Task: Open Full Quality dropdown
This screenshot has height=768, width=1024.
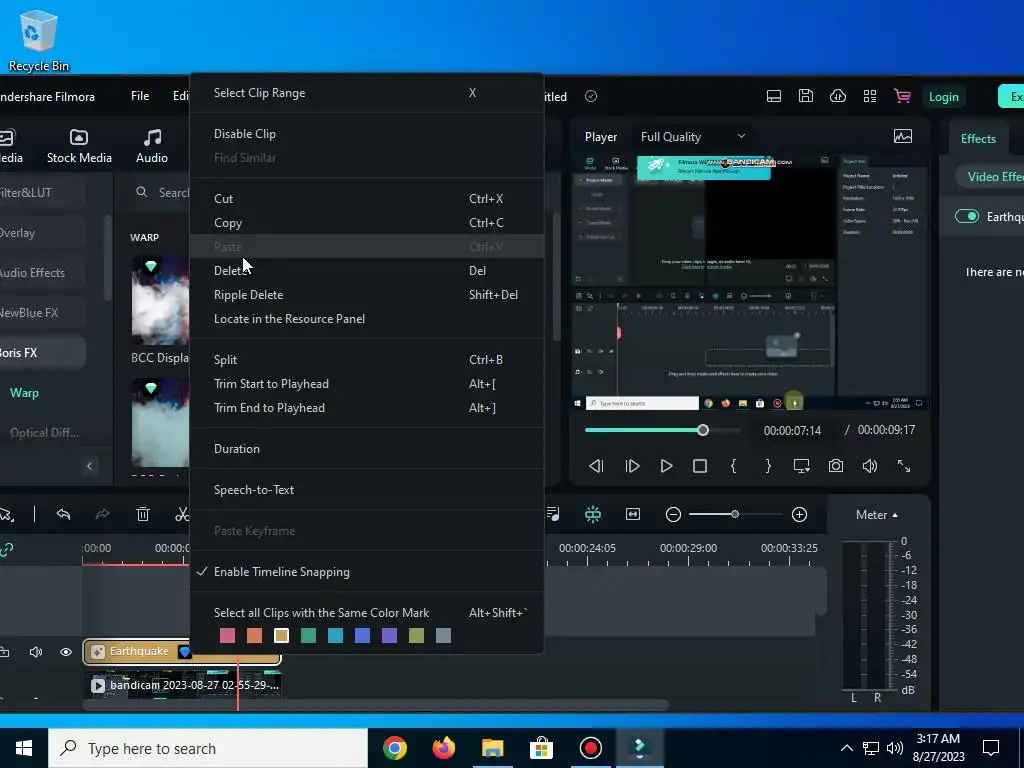Action: pyautogui.click(x=693, y=137)
